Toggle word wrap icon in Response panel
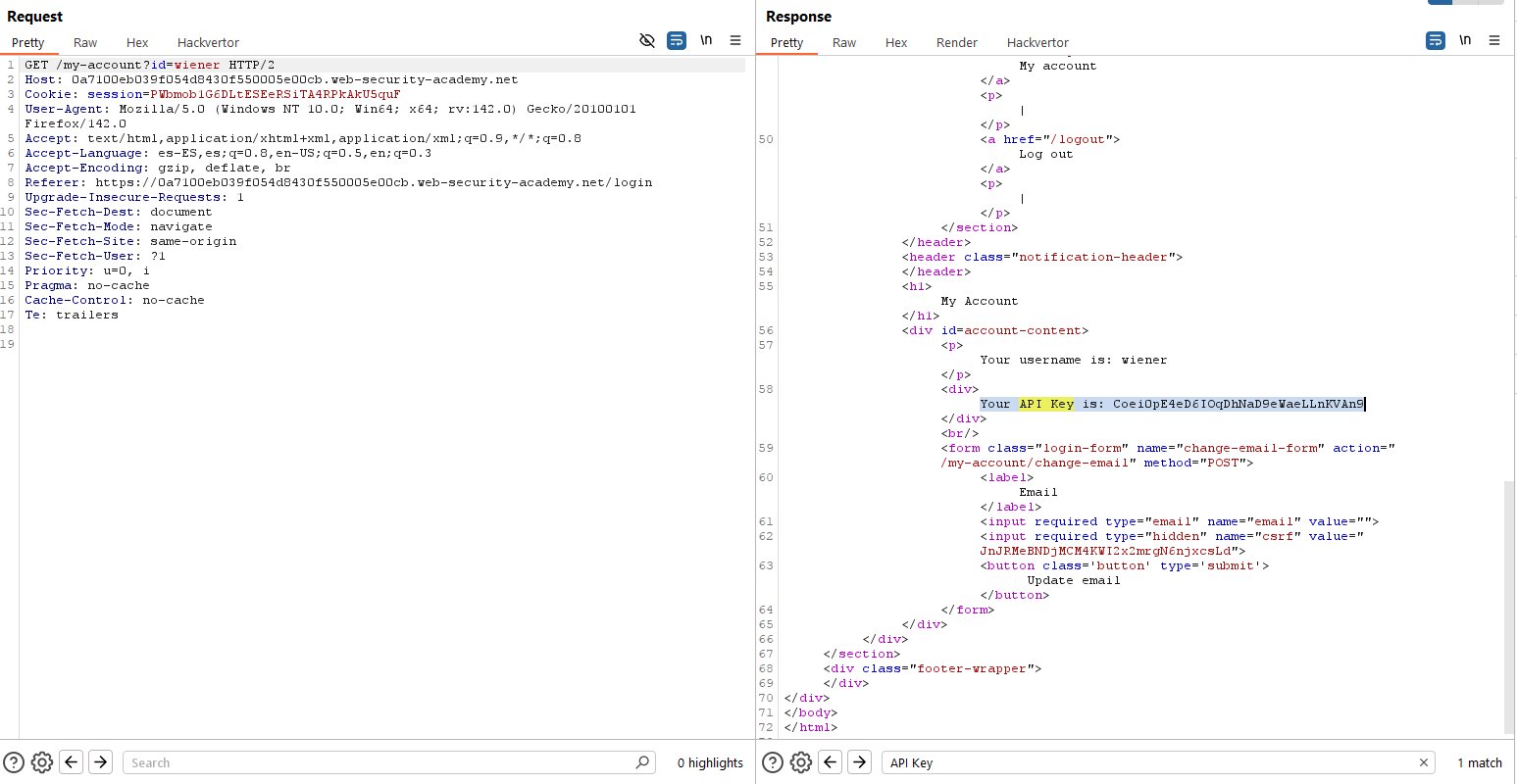 pyautogui.click(x=1436, y=40)
